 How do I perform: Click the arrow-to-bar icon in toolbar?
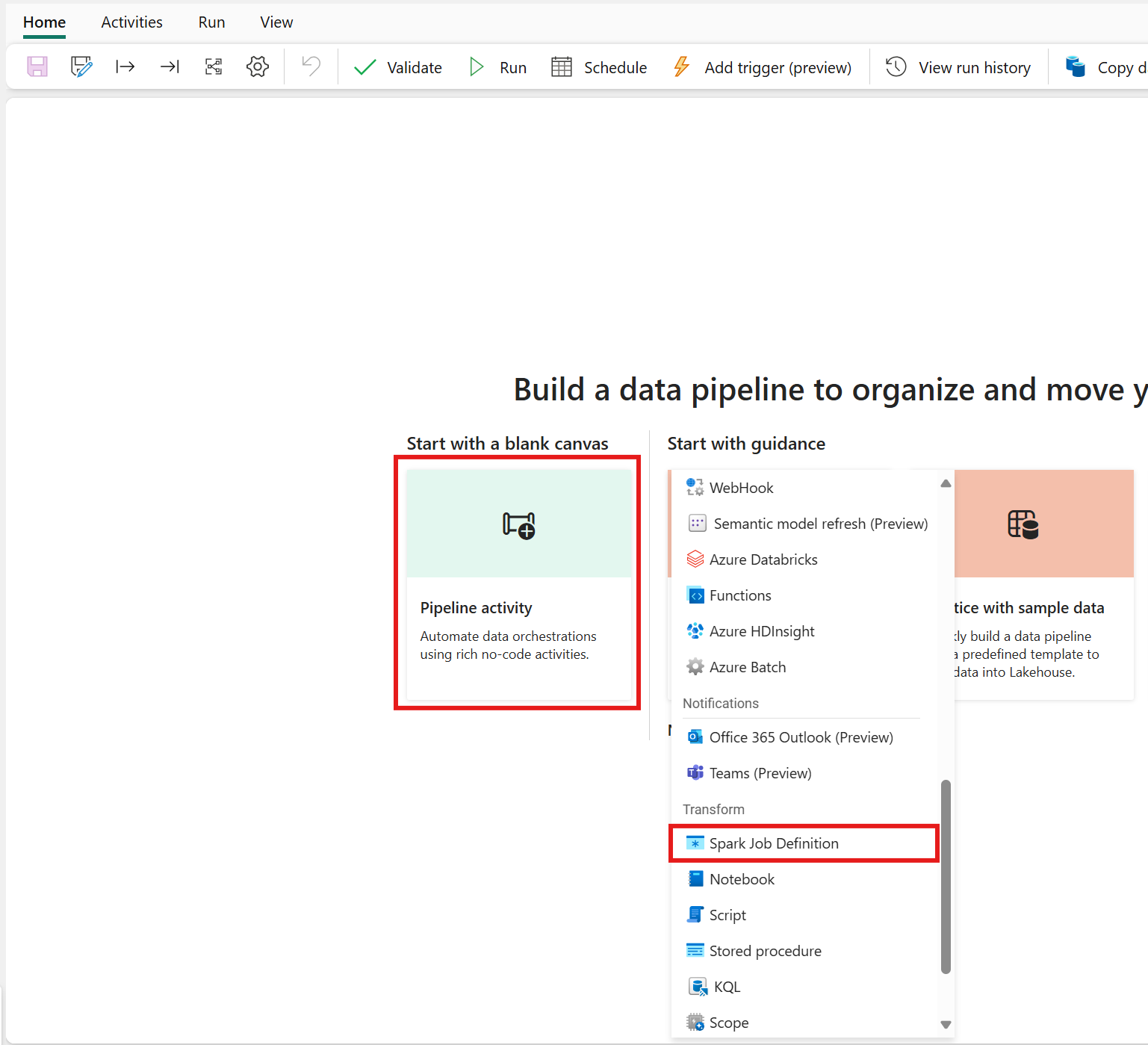(x=170, y=66)
